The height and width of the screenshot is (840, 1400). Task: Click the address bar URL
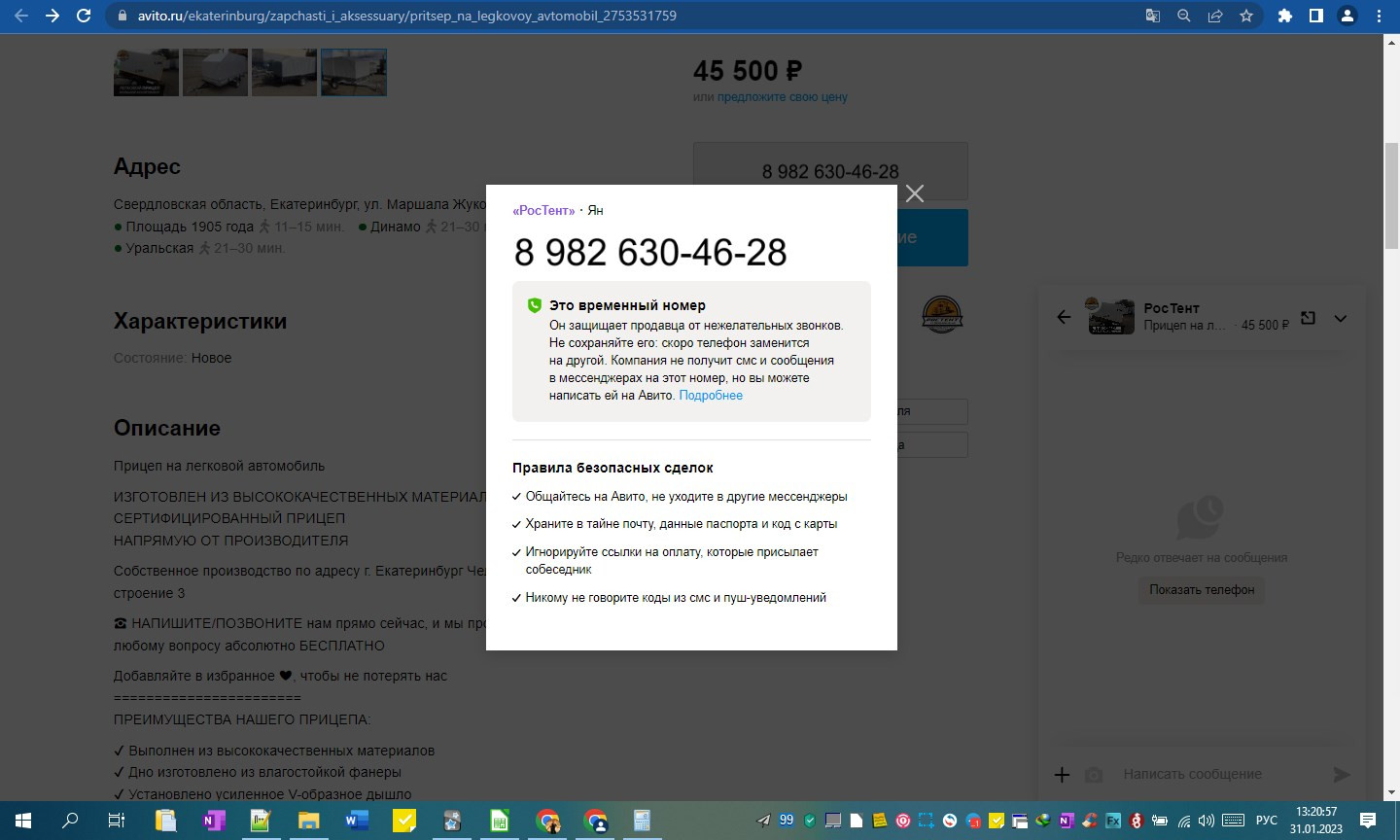coord(407,16)
